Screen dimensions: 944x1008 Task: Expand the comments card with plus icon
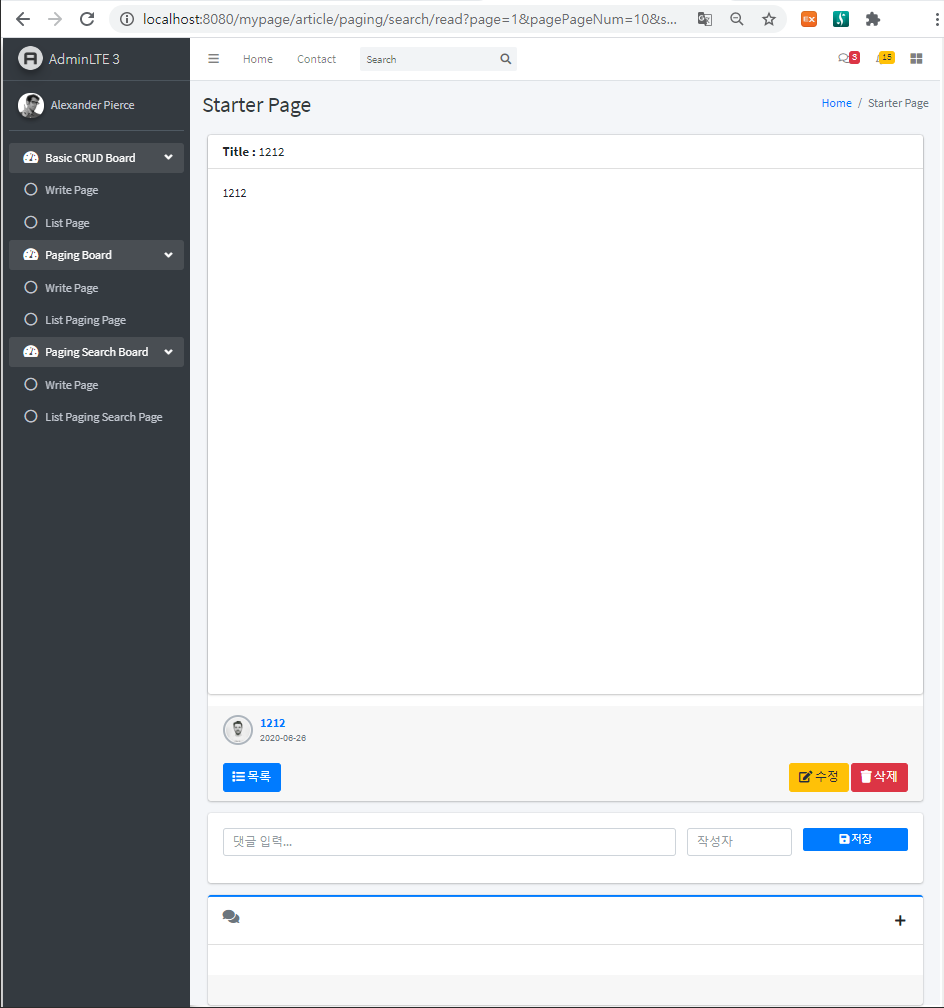900,921
